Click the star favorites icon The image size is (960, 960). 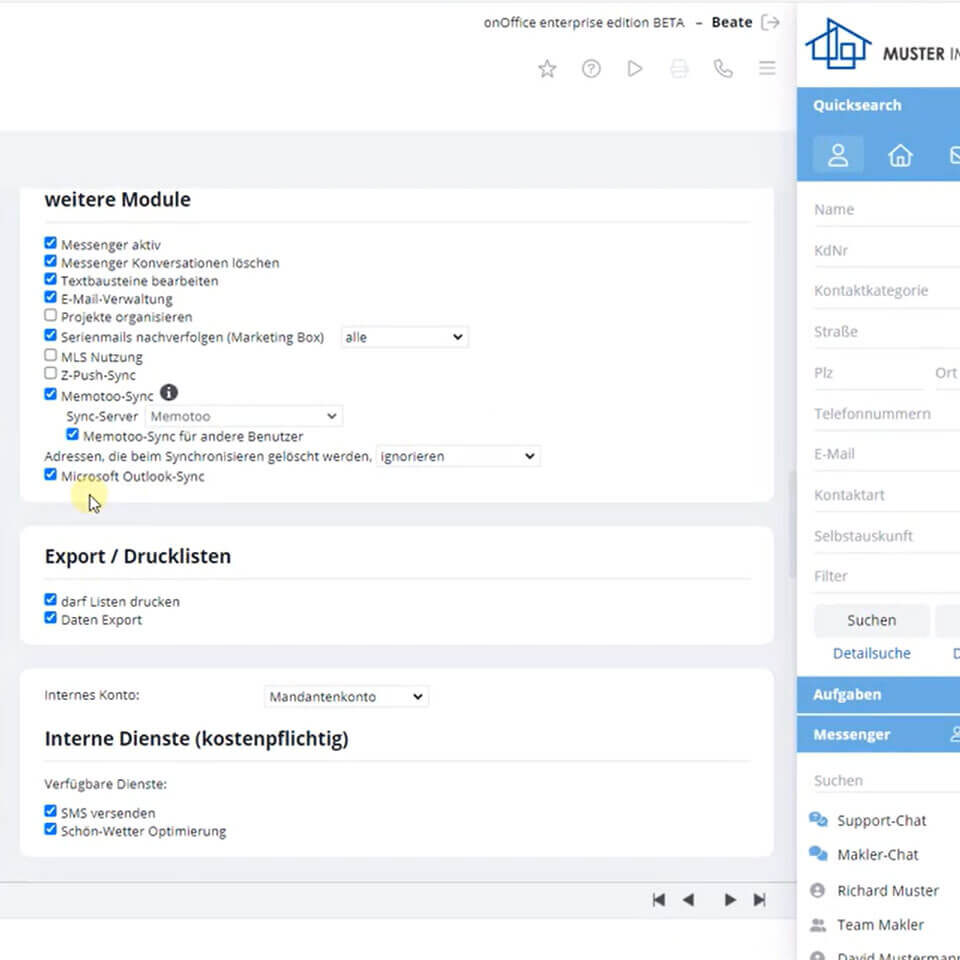[x=547, y=68]
